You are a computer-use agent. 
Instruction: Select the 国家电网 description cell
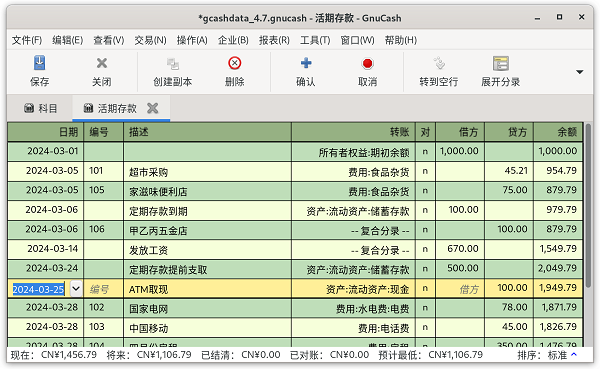(x=207, y=308)
